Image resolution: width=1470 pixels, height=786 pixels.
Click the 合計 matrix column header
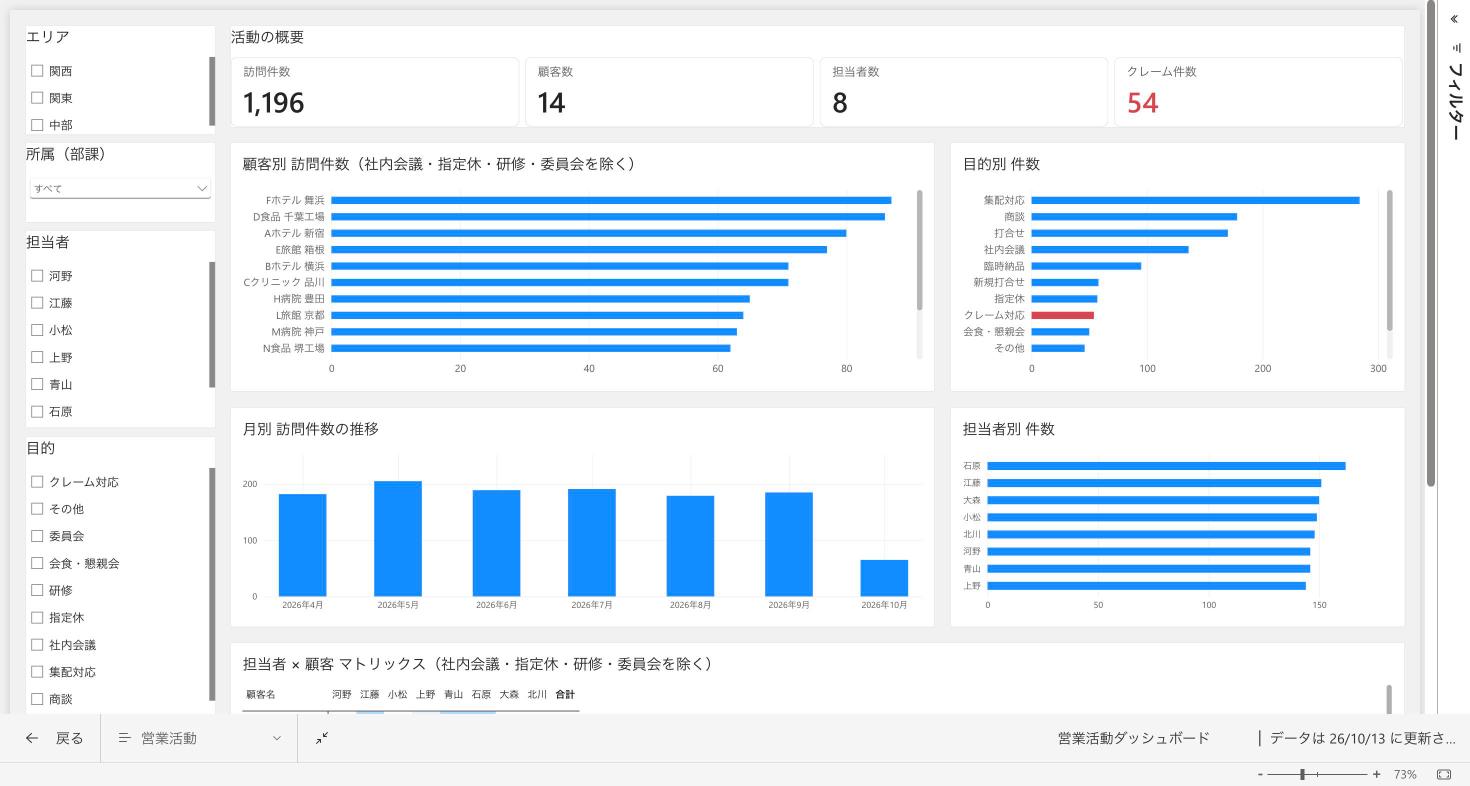(565, 694)
